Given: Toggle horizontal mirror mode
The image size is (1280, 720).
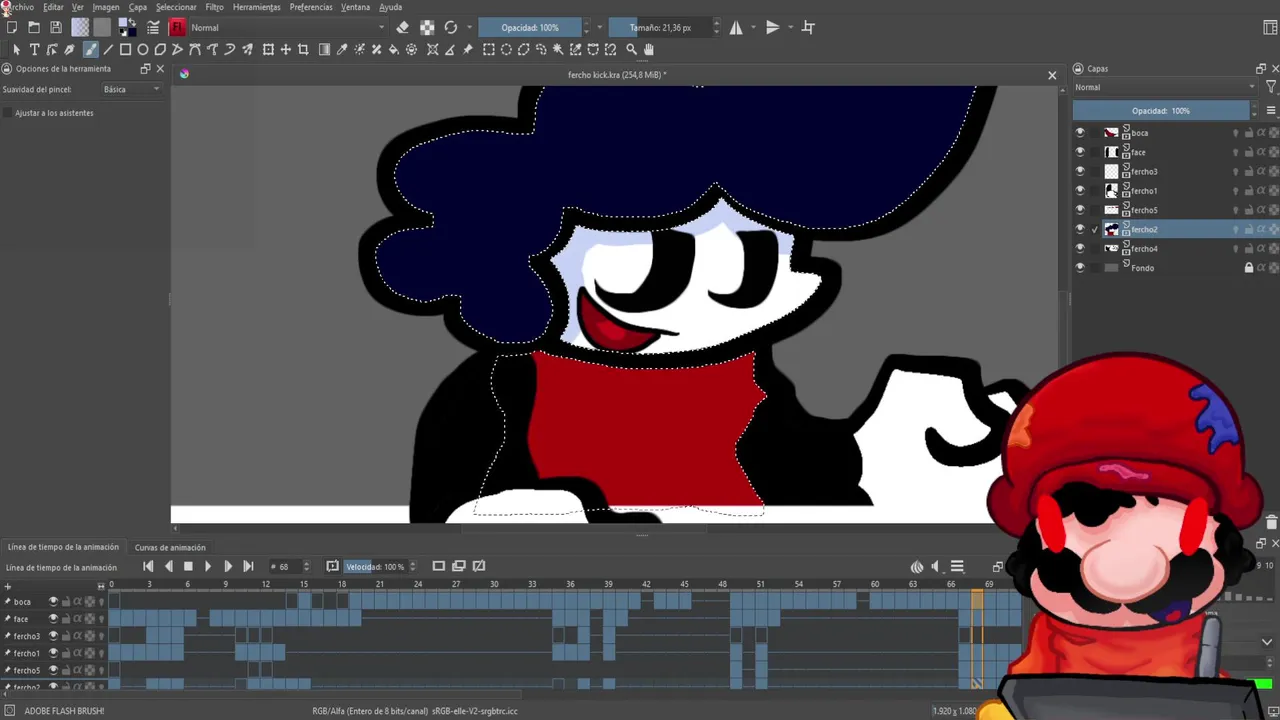Looking at the screenshot, I should (x=736, y=27).
